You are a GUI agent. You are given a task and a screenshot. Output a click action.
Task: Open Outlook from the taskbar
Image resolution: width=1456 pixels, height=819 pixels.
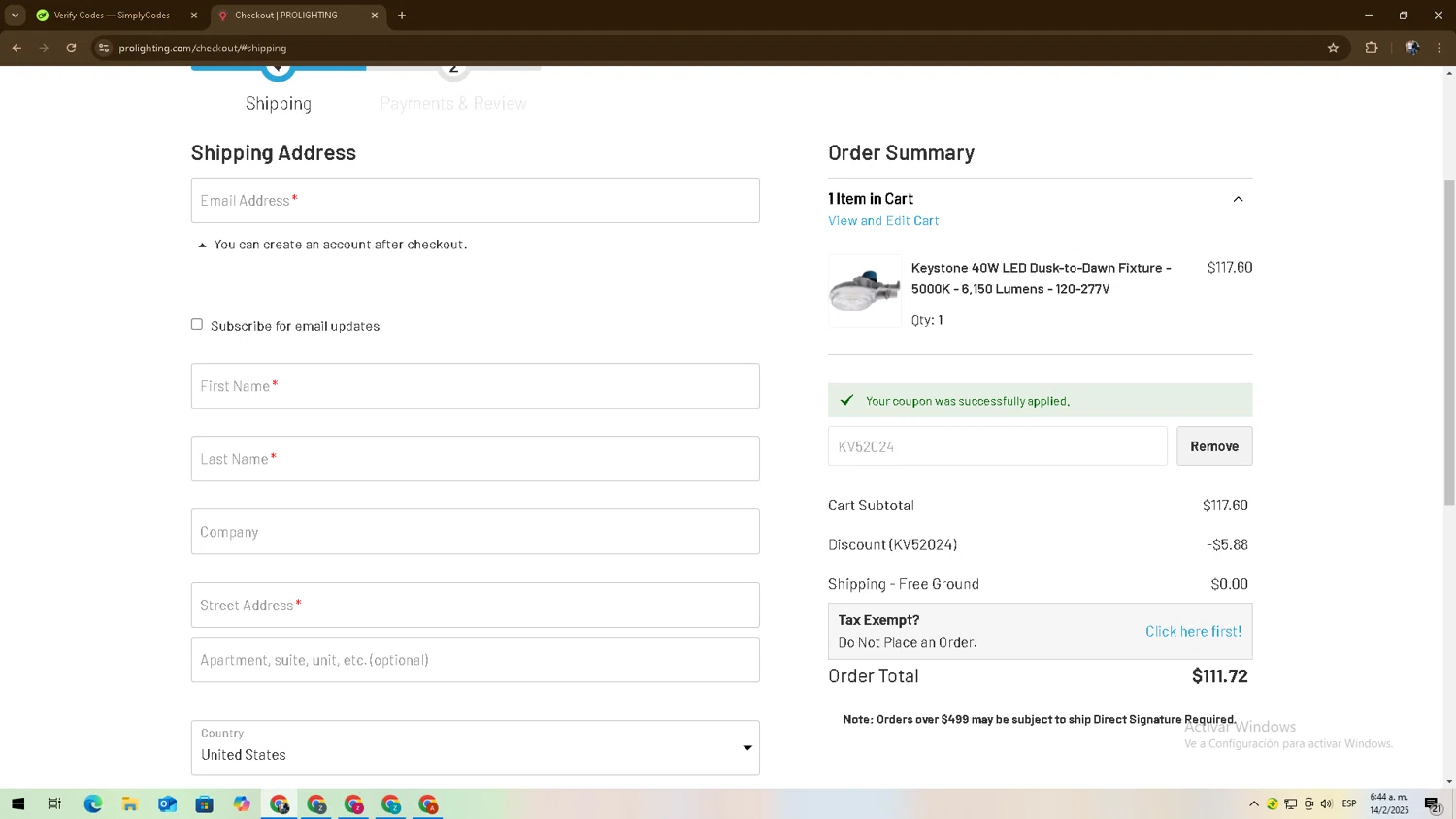tap(167, 804)
